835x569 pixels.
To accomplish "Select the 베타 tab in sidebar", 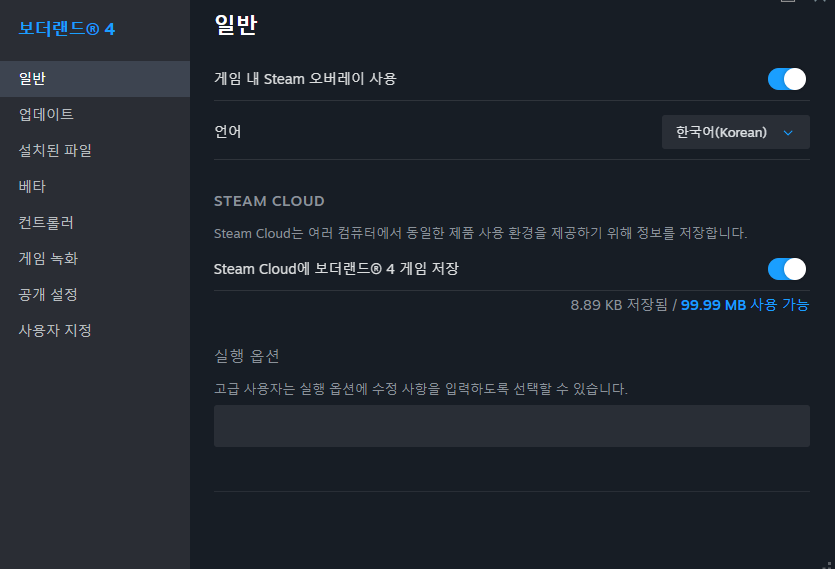I will [32, 187].
